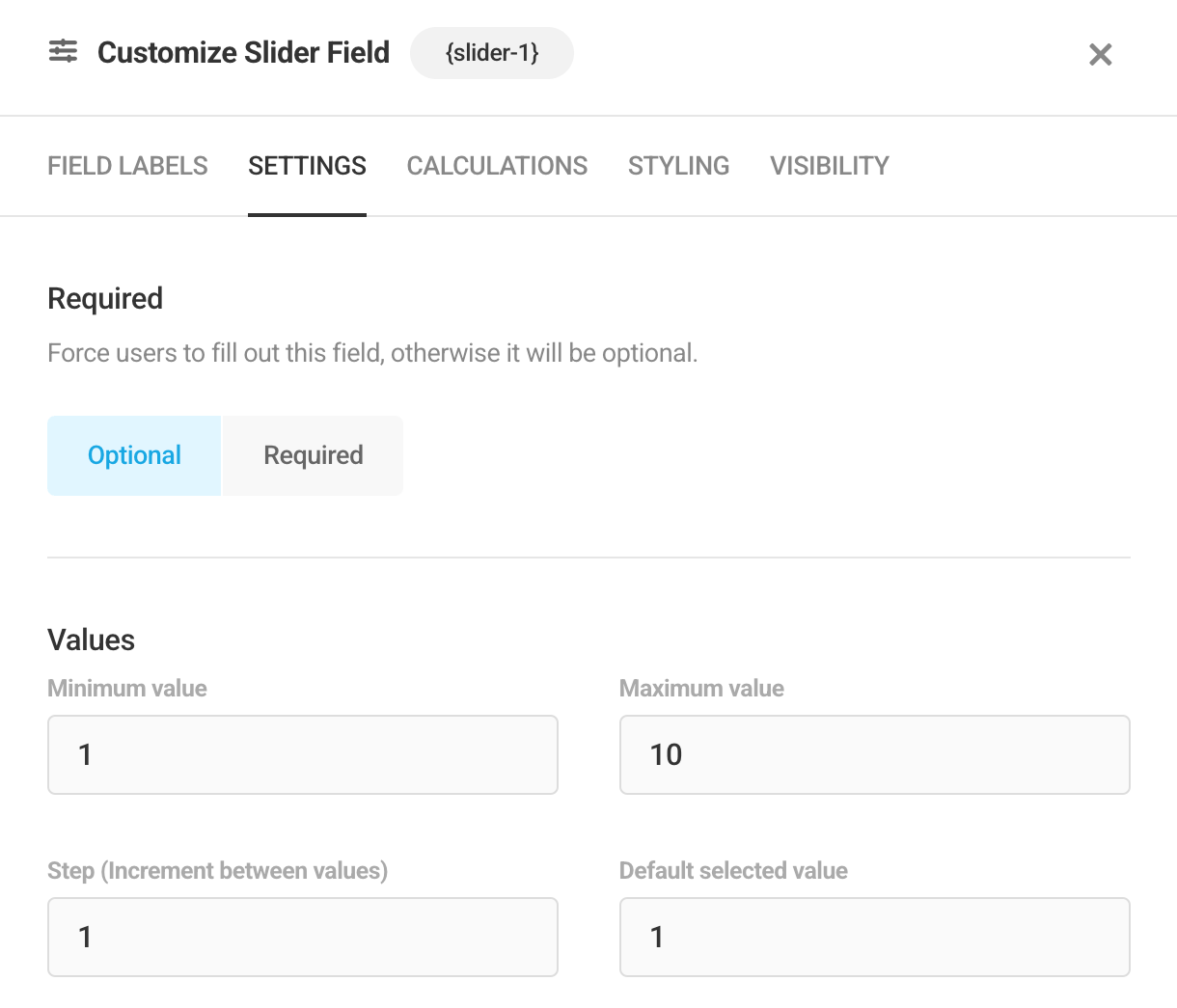This screenshot has height=1008, width=1177.
Task: Set the field to Required
Action: [314, 455]
